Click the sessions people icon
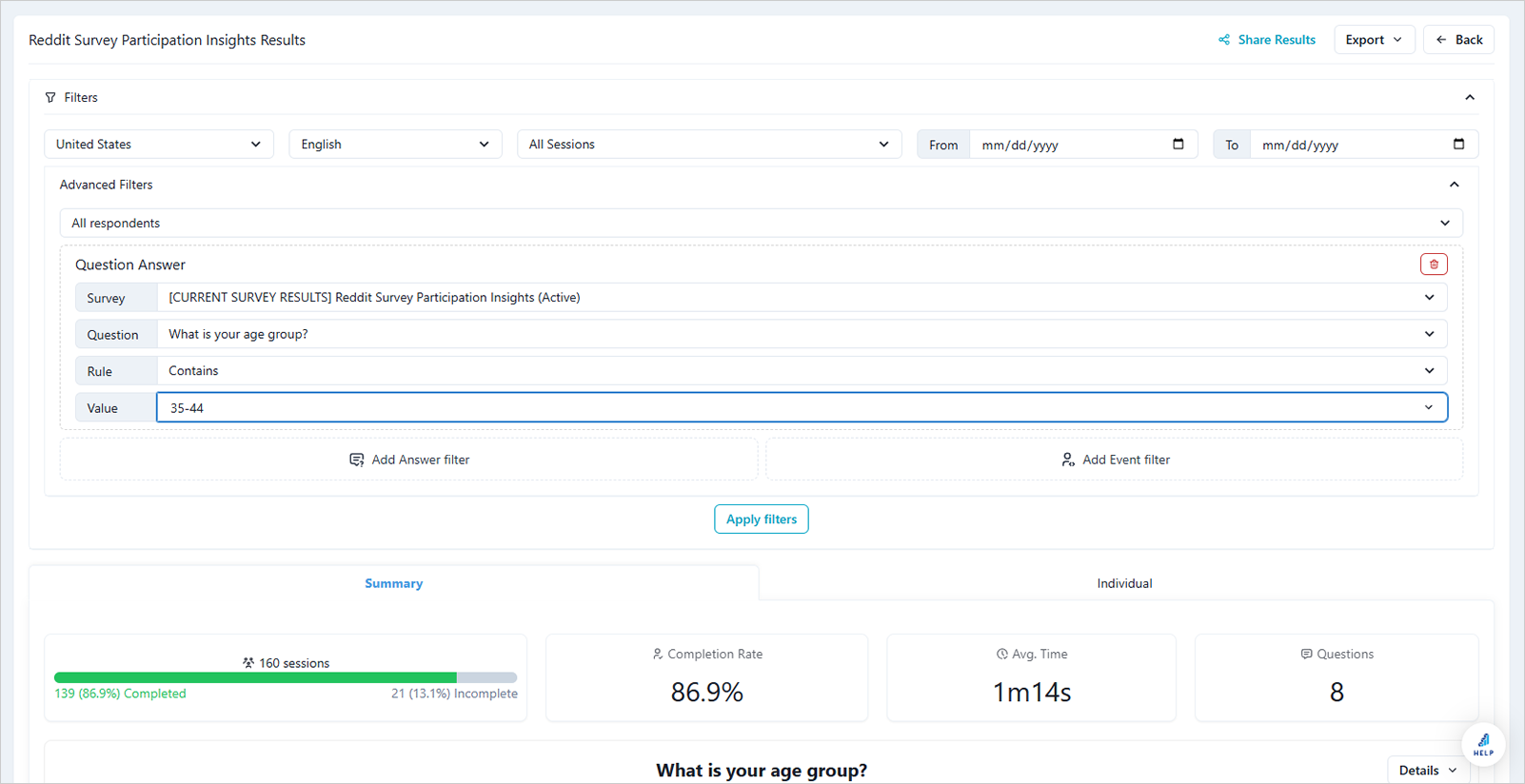 248,663
